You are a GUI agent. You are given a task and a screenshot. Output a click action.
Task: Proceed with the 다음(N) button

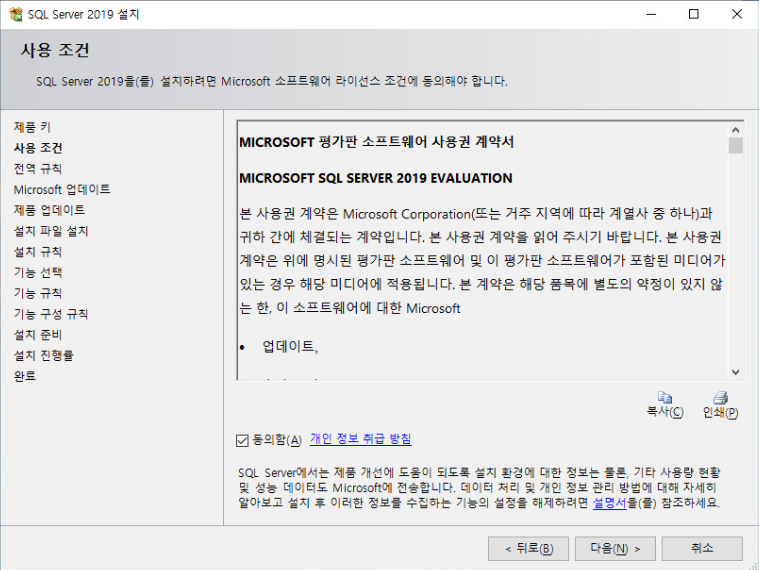[615, 548]
